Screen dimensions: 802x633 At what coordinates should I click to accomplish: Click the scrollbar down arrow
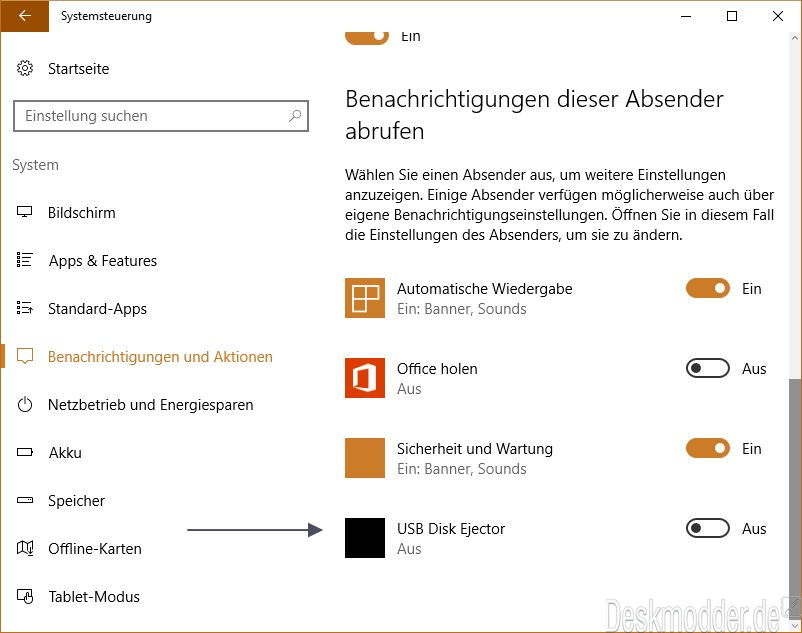click(x=794, y=625)
